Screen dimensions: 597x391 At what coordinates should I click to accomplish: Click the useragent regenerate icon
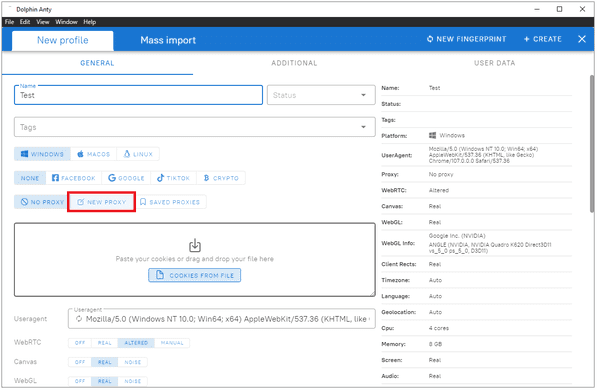pyautogui.click(x=79, y=319)
